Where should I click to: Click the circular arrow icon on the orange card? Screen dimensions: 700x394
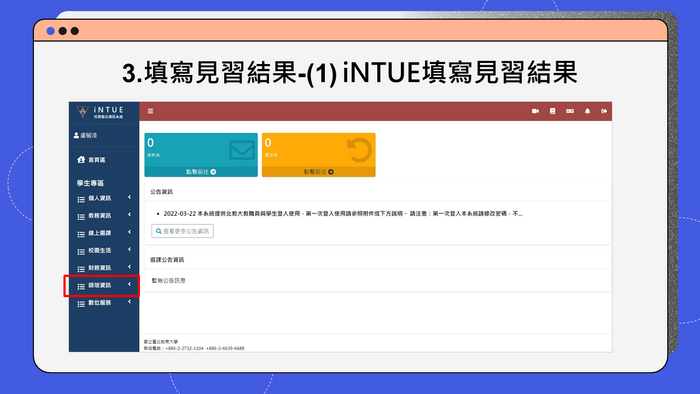pyautogui.click(x=359, y=150)
